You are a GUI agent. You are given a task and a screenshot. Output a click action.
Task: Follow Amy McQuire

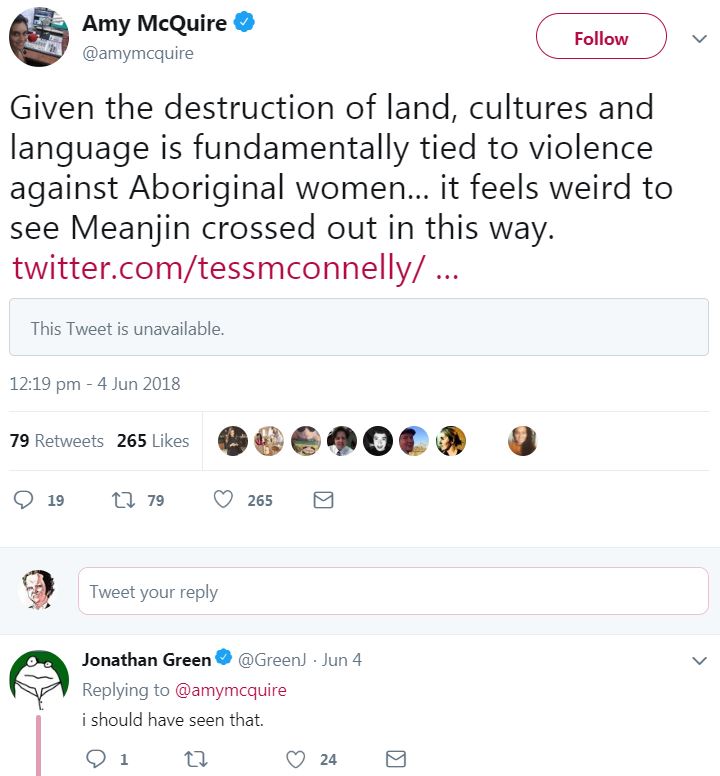601,38
